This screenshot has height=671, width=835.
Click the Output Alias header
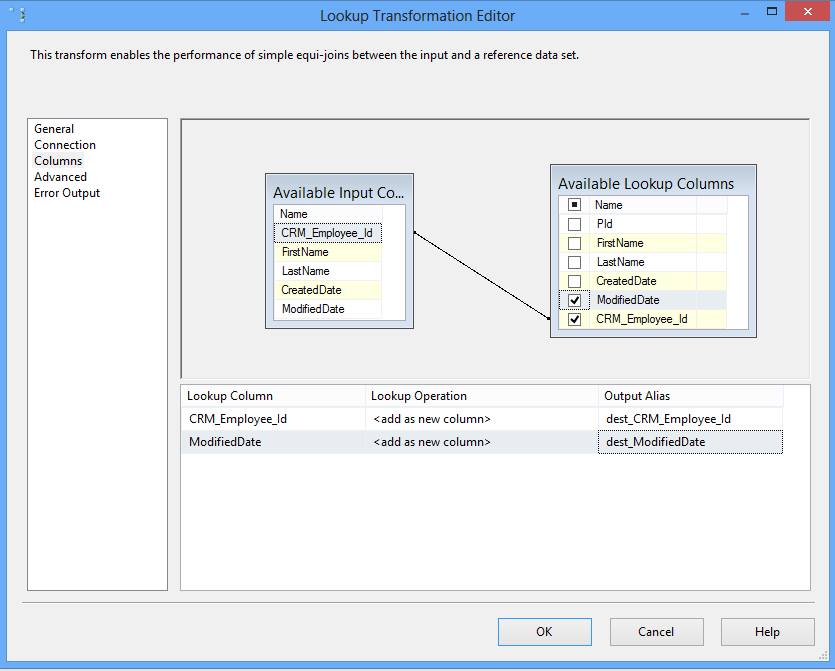pos(690,396)
